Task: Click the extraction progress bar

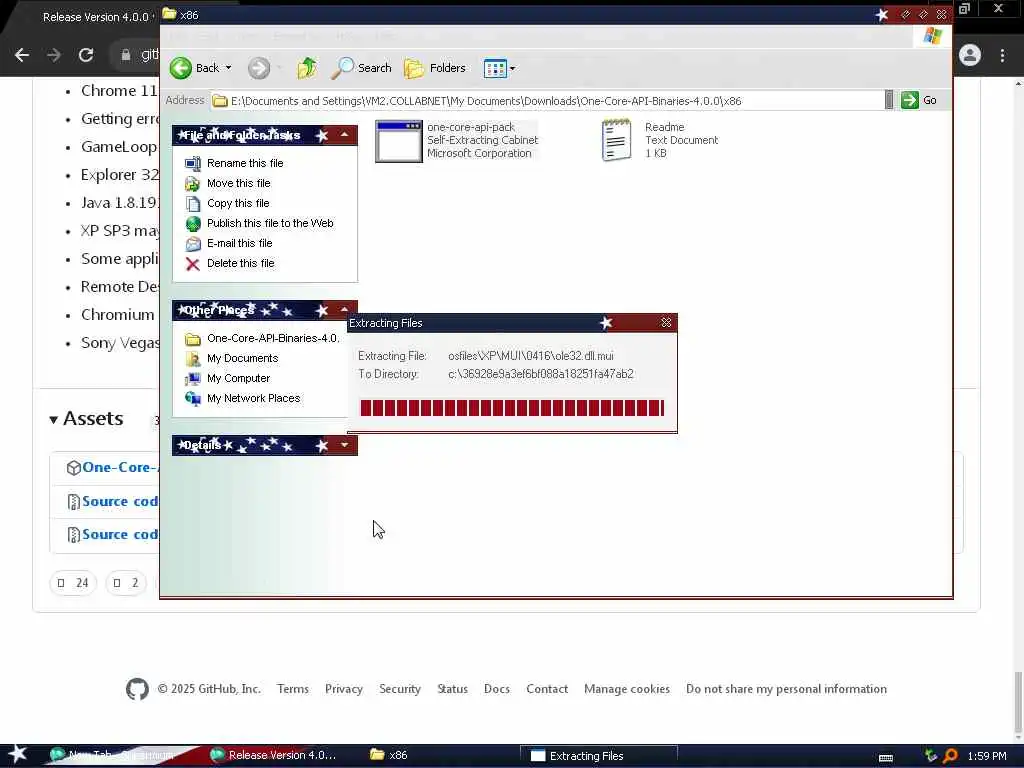Action: pyautogui.click(x=512, y=408)
